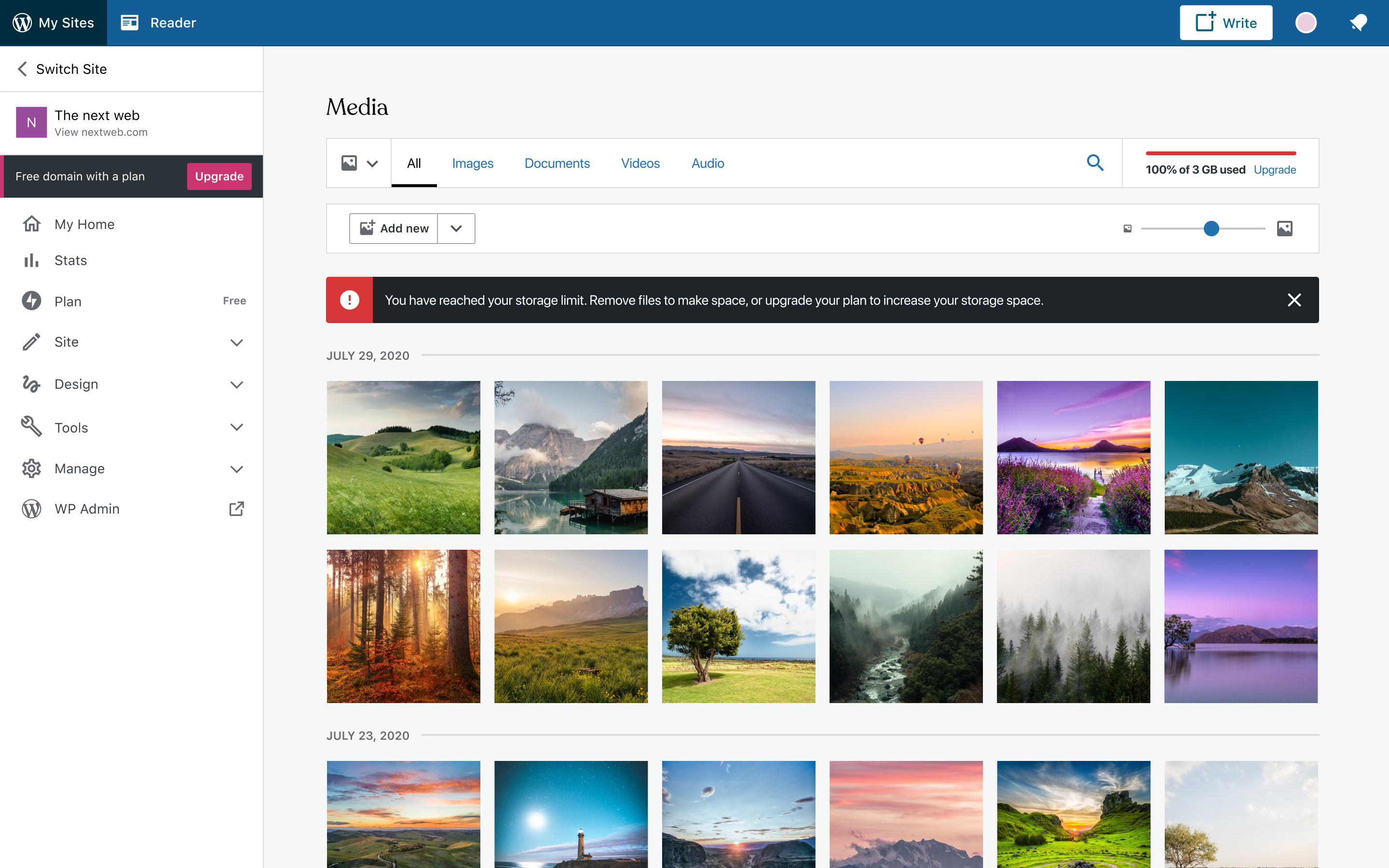This screenshot has width=1389, height=868.
Task: Switch to the Documents tab
Action: [557, 163]
